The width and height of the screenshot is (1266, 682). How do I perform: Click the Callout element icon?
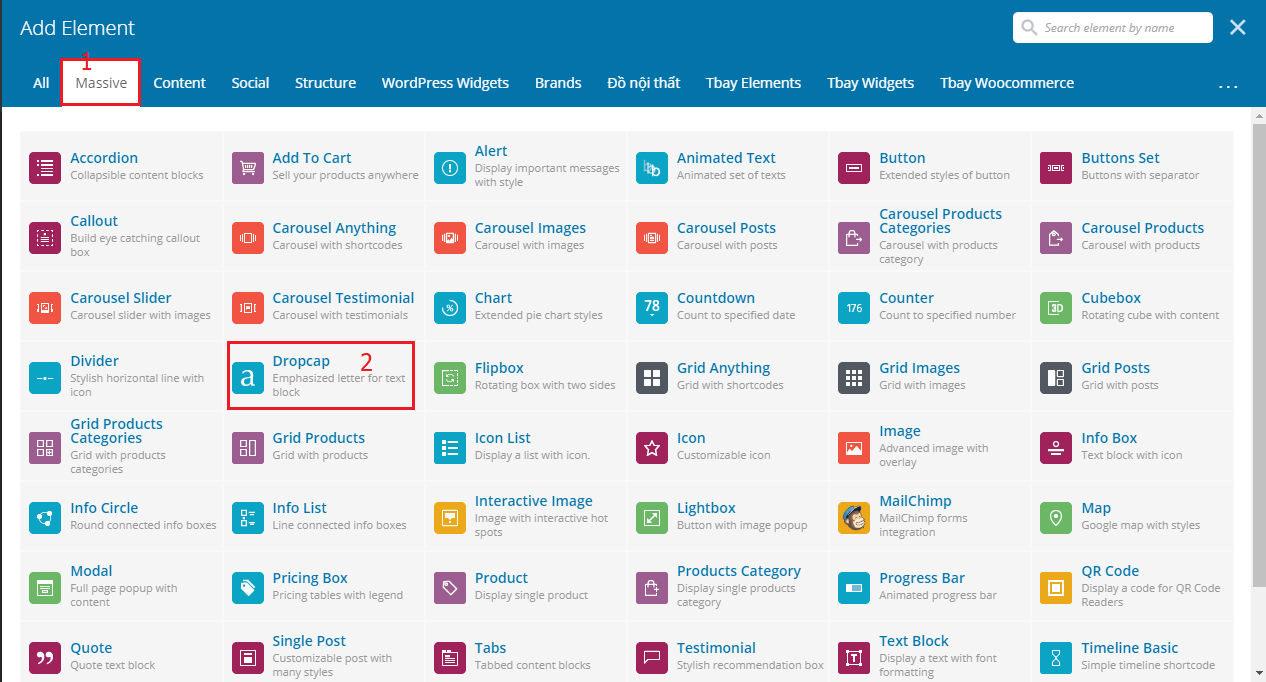45,237
